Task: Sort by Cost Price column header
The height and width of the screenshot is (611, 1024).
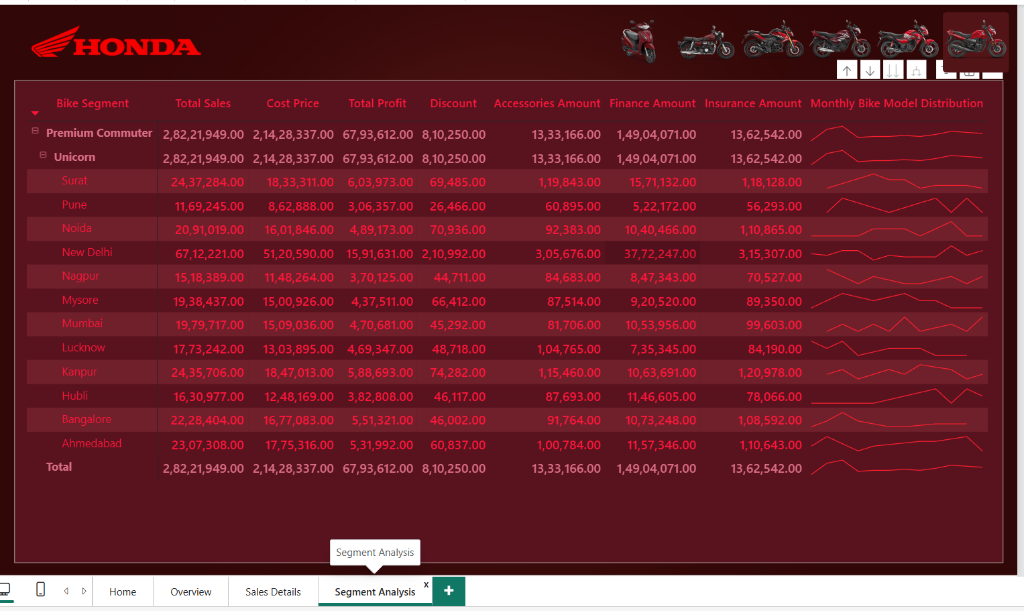Action: pyautogui.click(x=293, y=103)
